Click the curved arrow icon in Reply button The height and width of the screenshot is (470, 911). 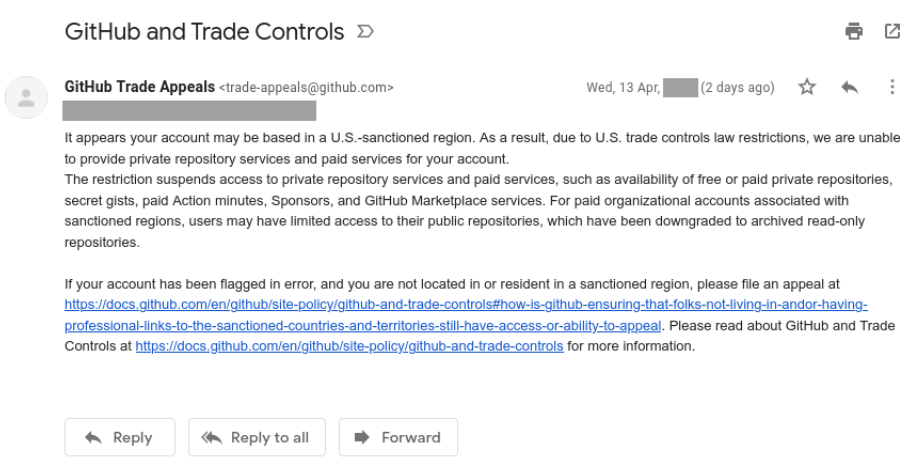pyautogui.click(x=93, y=437)
